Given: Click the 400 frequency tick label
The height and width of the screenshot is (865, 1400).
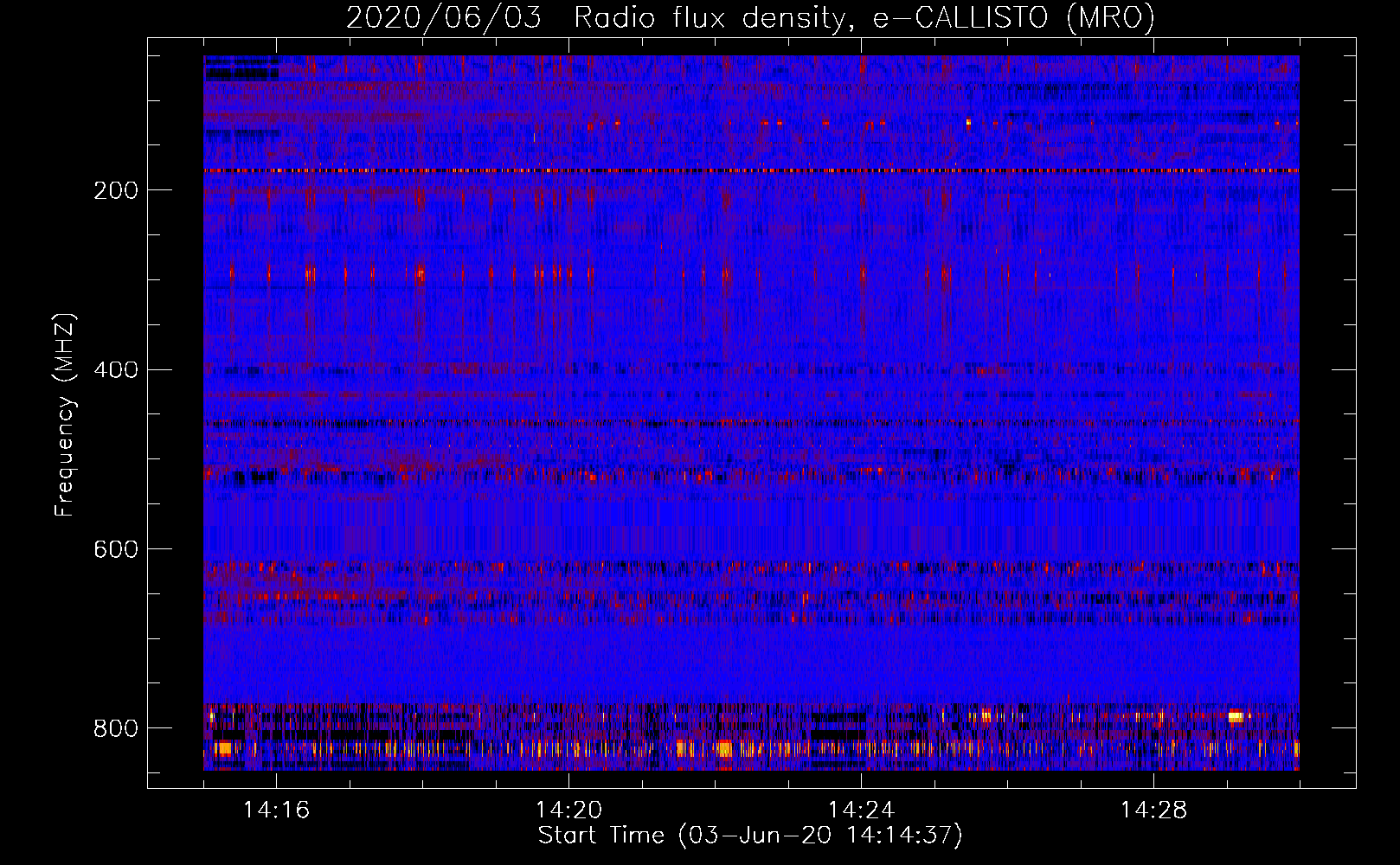Looking at the screenshot, I should click(x=116, y=370).
